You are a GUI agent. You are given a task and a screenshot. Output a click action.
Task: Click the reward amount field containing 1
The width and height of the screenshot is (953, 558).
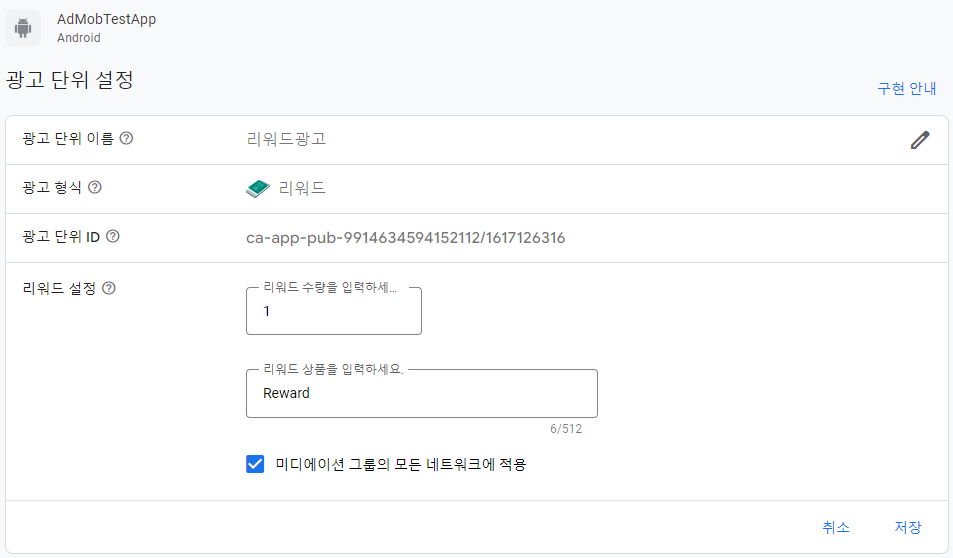[334, 311]
